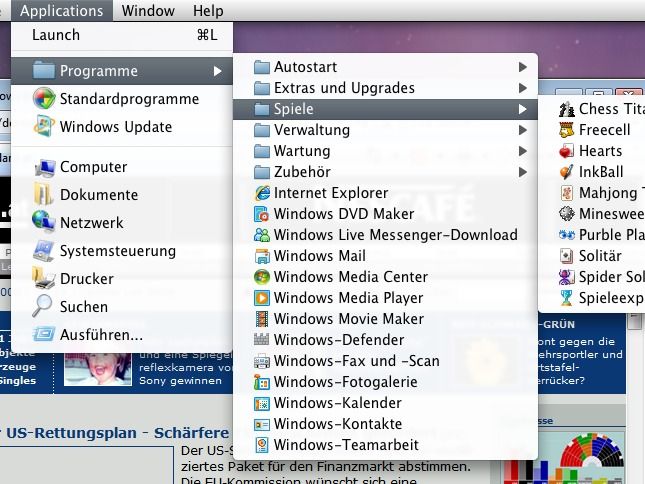Launch Windows Media Player icon
This screenshot has width=645, height=484.
click(x=262, y=298)
